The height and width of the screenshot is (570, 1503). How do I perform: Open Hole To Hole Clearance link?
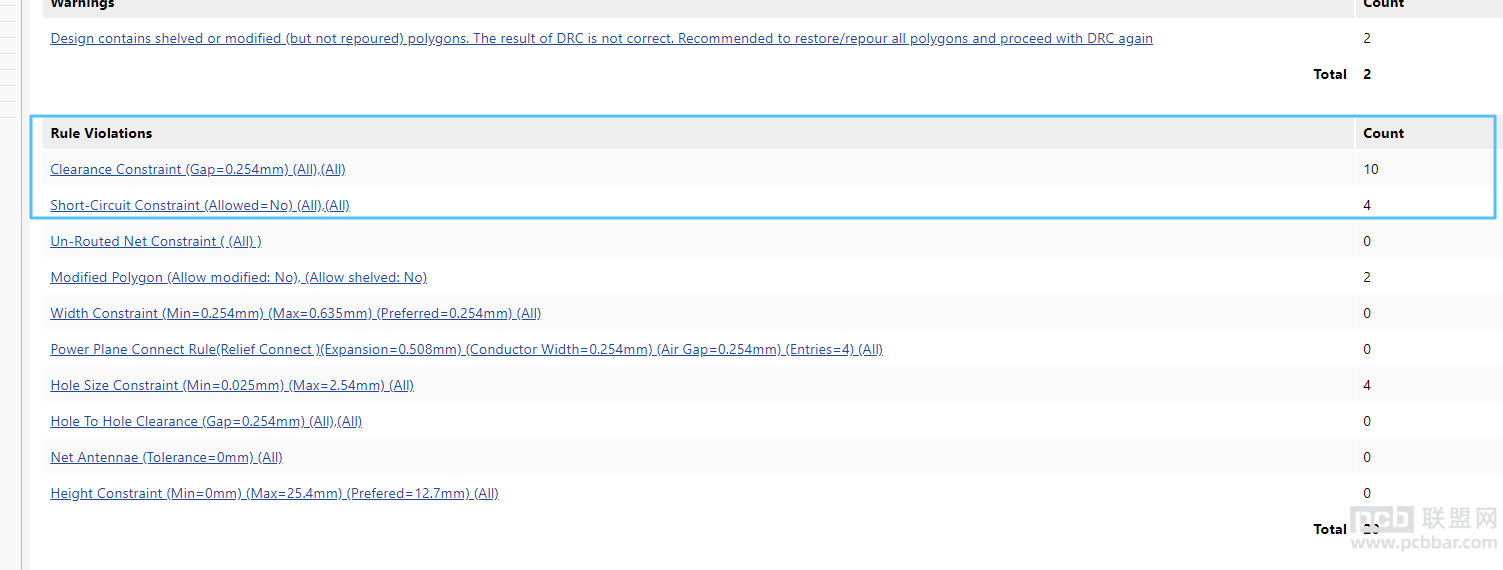coord(206,421)
